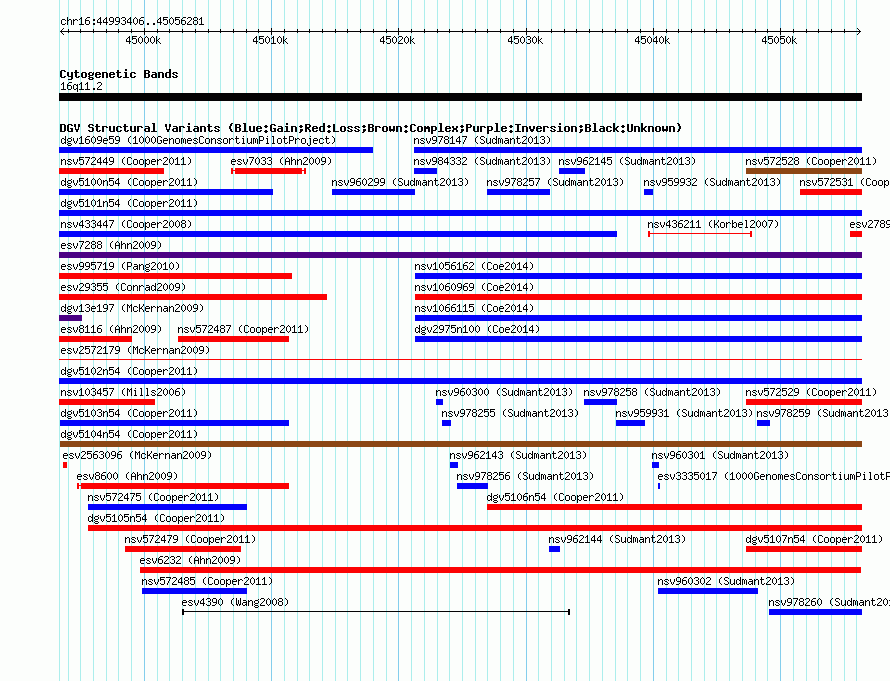The height and width of the screenshot is (681, 890).
Task: Select nsv962144 (Sudmant2013) variant label
Action: [617, 539]
